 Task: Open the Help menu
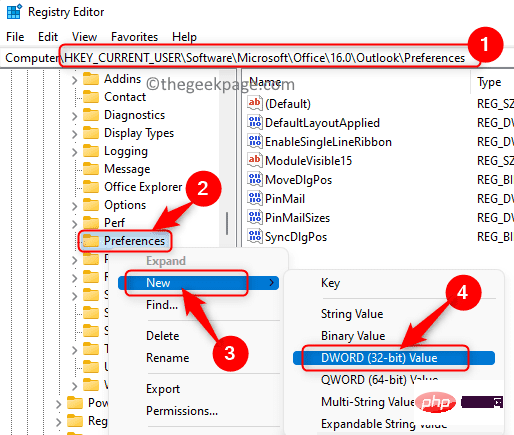pyautogui.click(x=184, y=37)
